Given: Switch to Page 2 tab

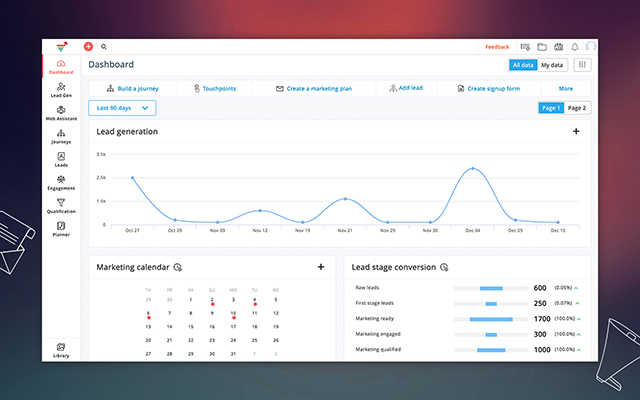Looking at the screenshot, I should tap(577, 108).
